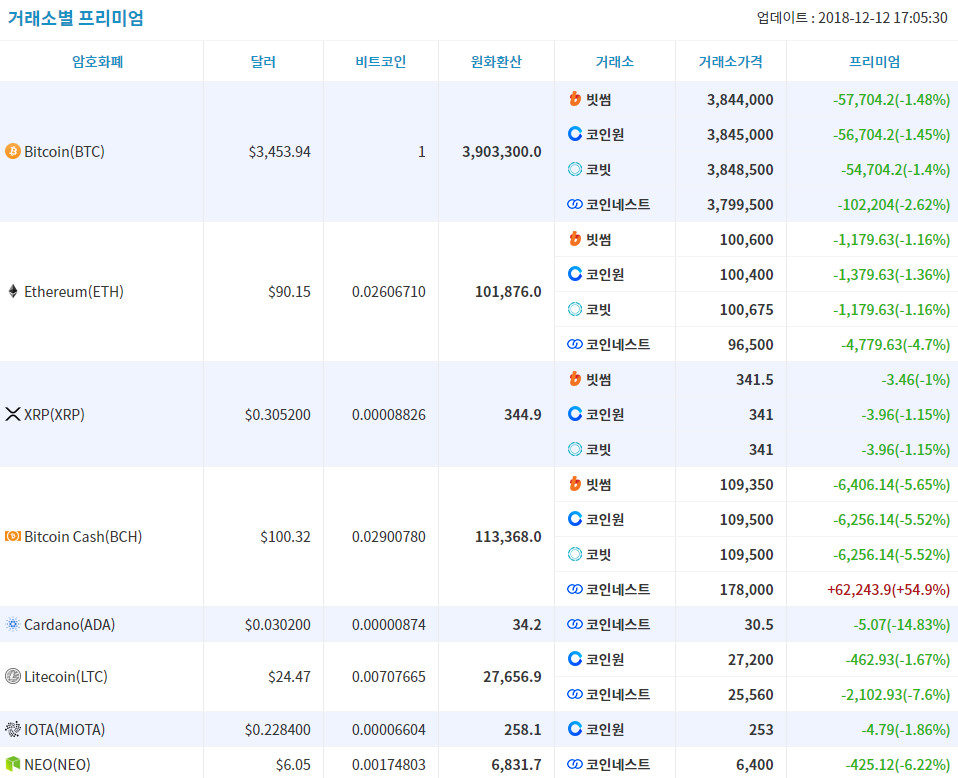Click the NEO coin icon
The width and height of the screenshot is (958, 778).
(x=13, y=763)
